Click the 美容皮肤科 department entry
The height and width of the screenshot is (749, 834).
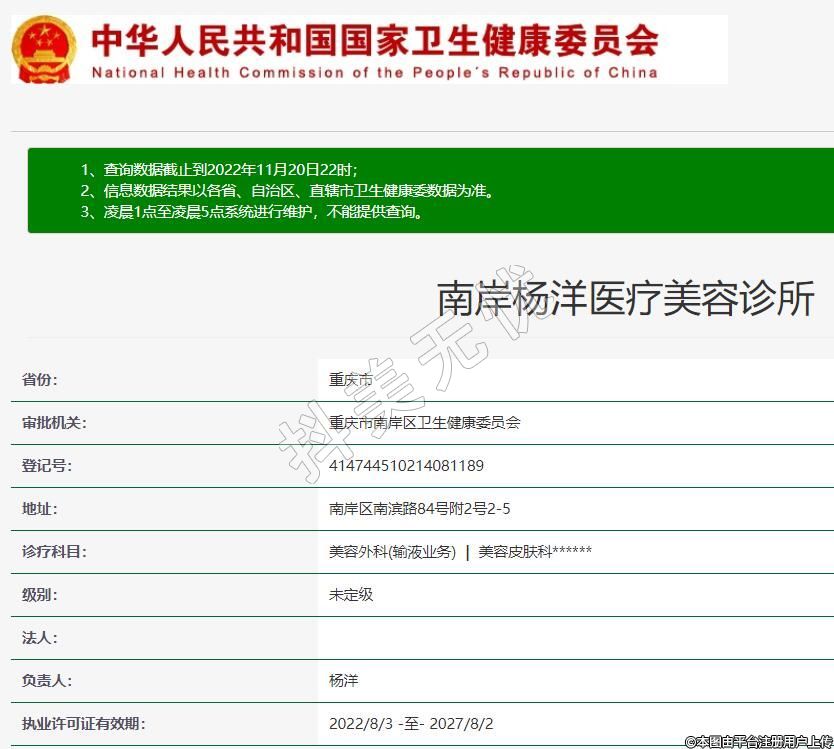click(535, 552)
